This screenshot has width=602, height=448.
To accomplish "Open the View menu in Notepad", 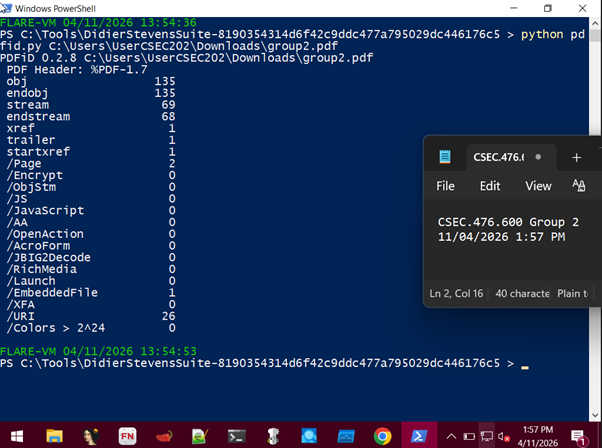I will click(538, 186).
